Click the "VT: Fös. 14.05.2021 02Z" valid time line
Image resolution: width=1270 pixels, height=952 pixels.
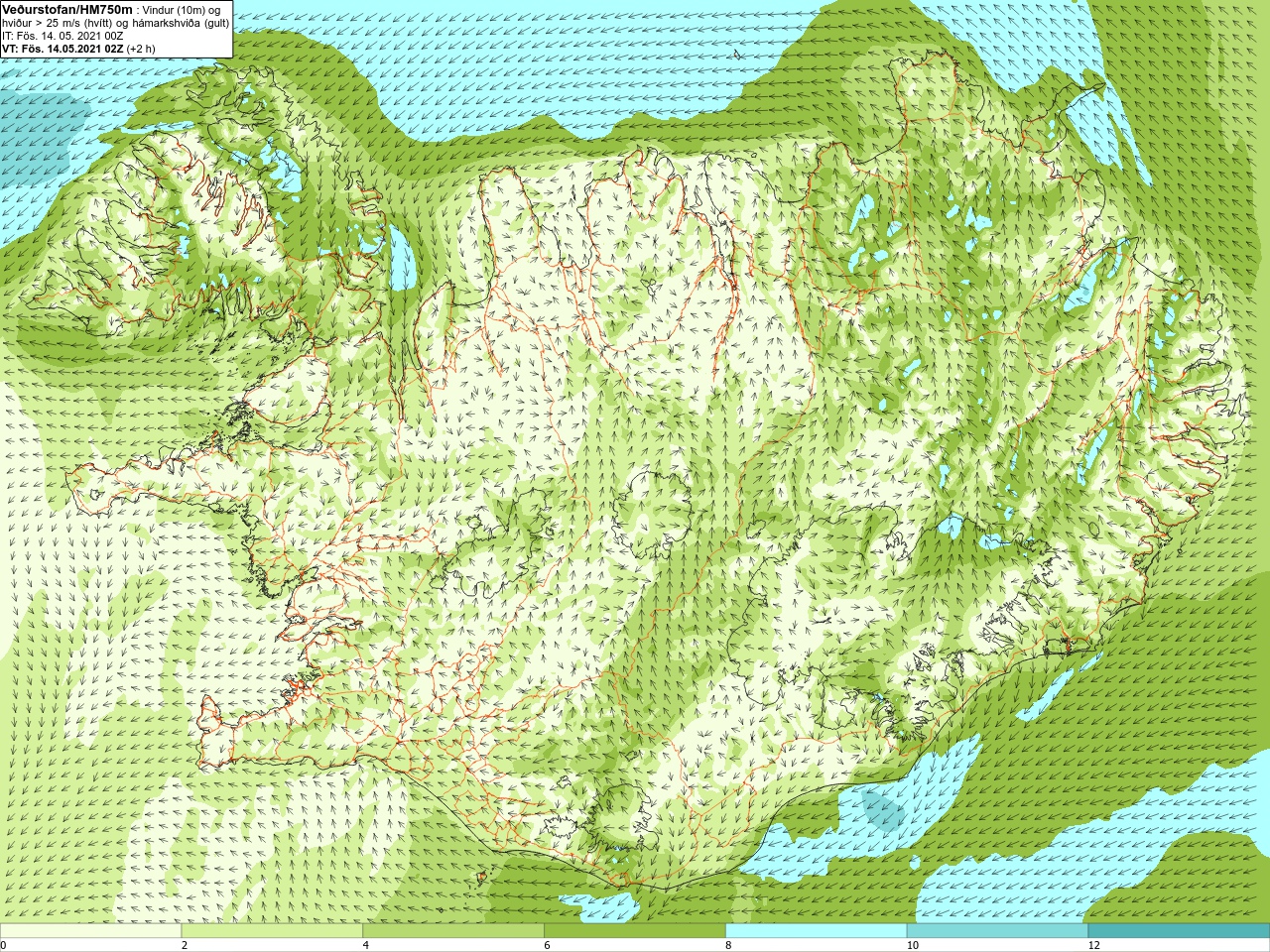coord(77,49)
